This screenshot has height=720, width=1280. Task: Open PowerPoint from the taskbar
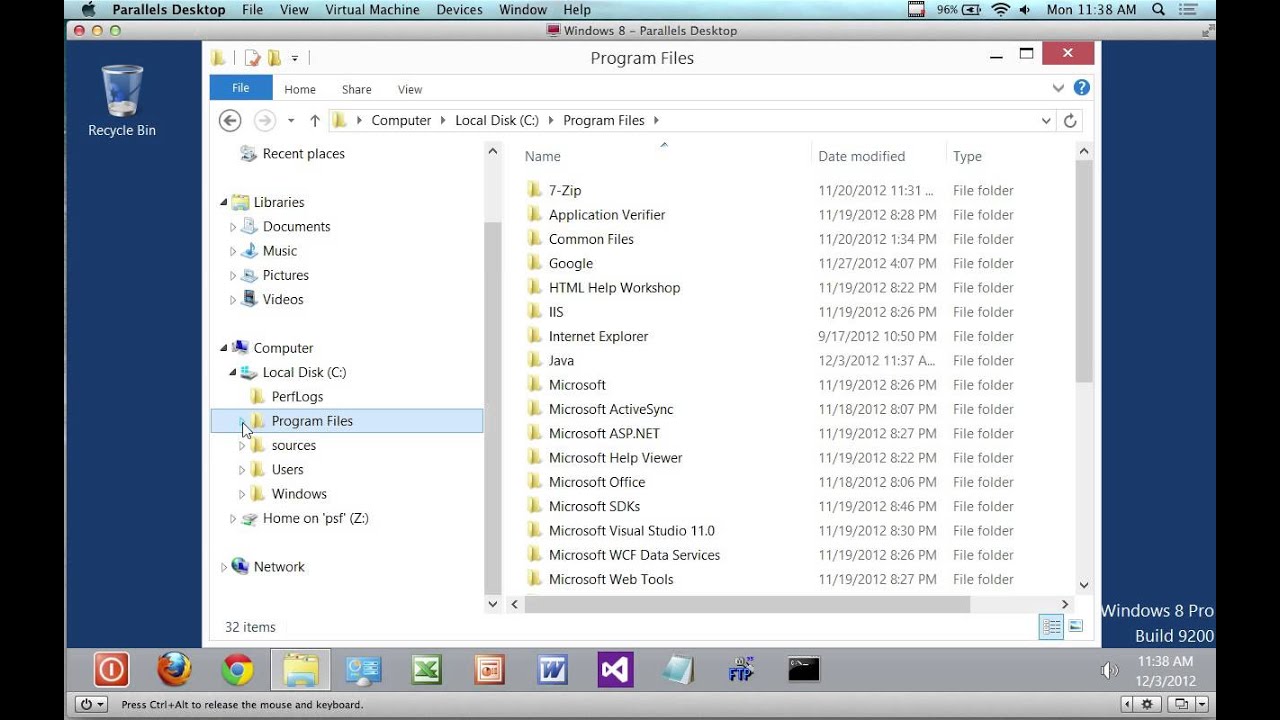(x=490, y=669)
